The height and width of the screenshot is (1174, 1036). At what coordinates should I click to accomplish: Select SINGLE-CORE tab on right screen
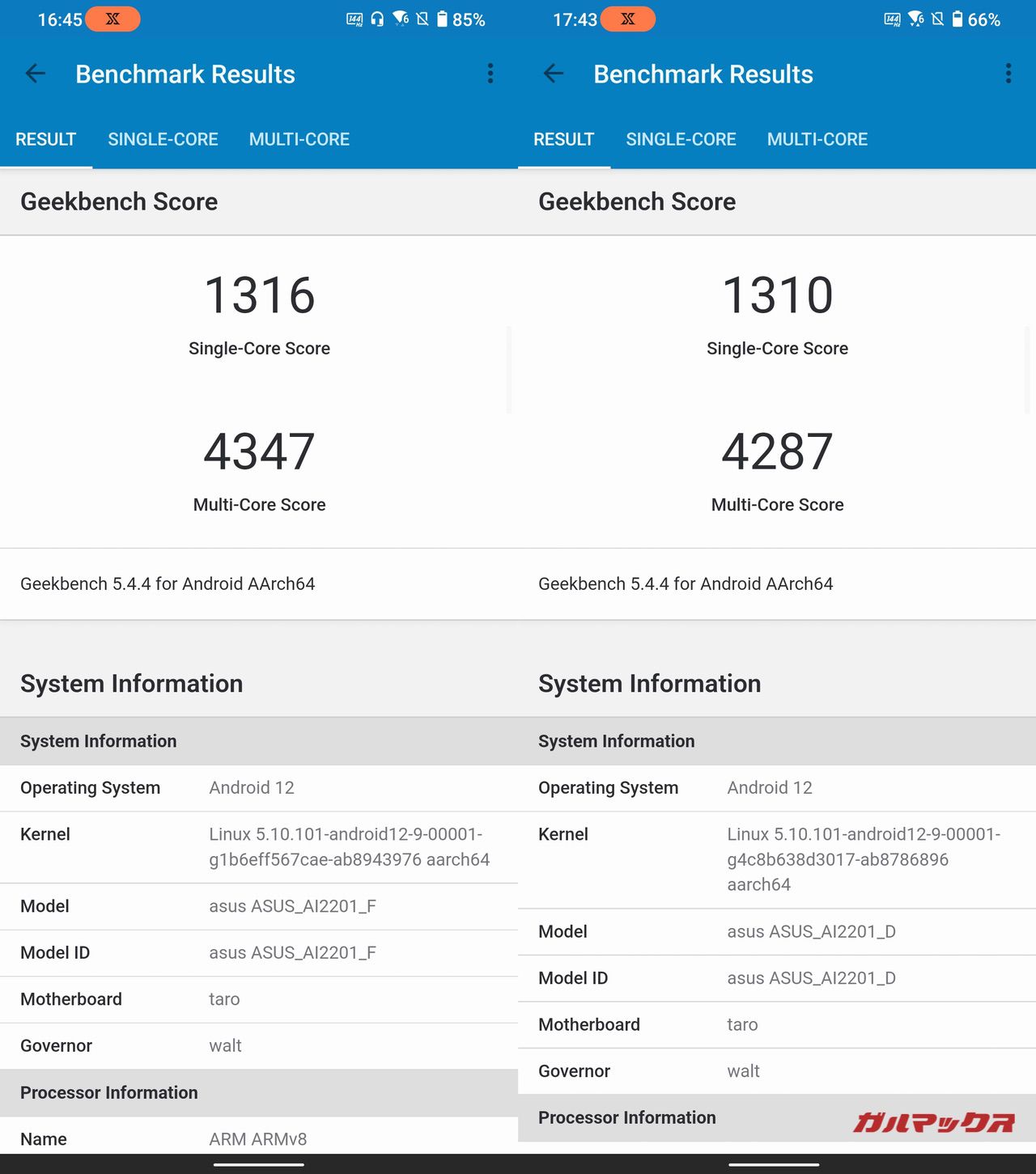tap(681, 139)
